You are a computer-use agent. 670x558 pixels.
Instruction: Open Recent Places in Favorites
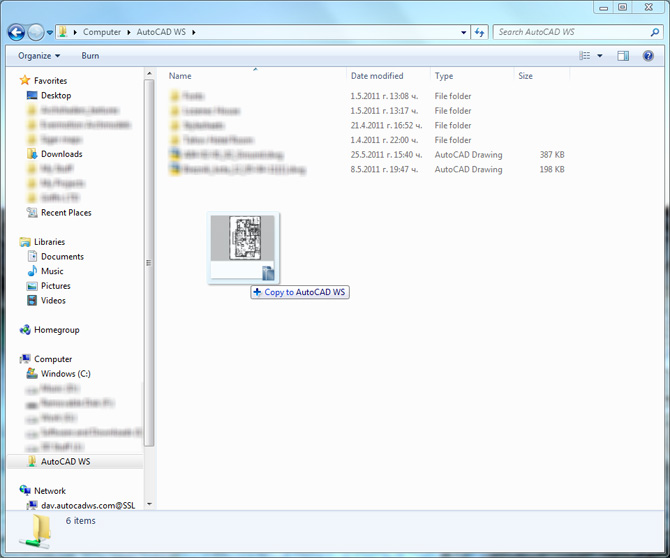pos(66,212)
